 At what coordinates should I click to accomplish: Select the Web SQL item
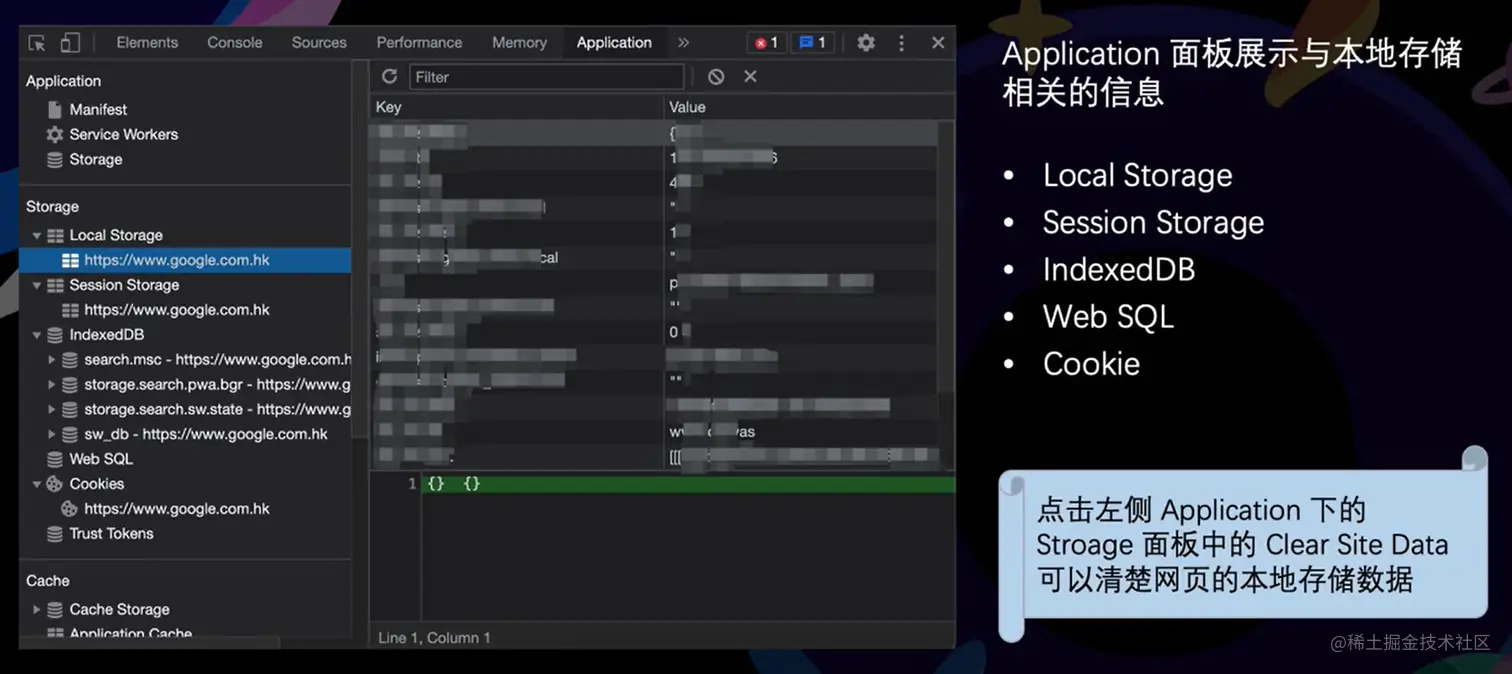coord(100,459)
